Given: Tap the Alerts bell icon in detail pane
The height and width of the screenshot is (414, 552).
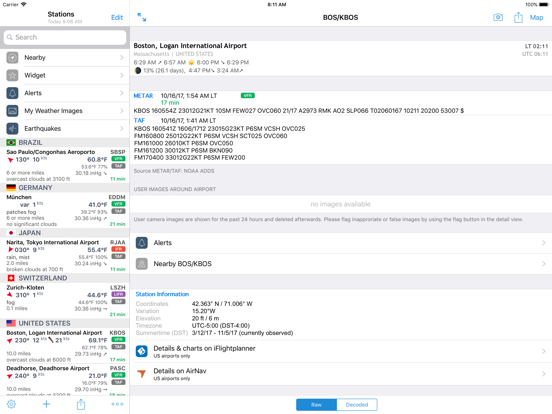Looking at the screenshot, I should tap(142, 243).
